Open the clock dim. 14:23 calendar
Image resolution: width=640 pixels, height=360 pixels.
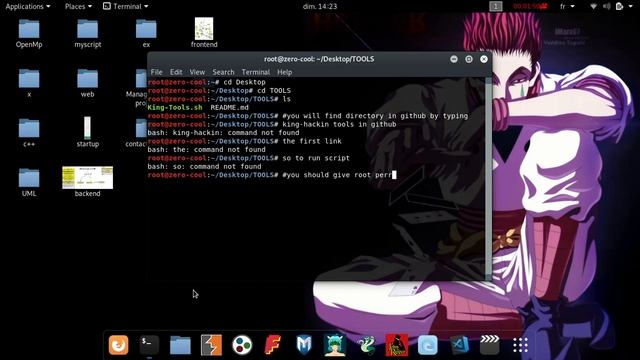click(x=320, y=6)
